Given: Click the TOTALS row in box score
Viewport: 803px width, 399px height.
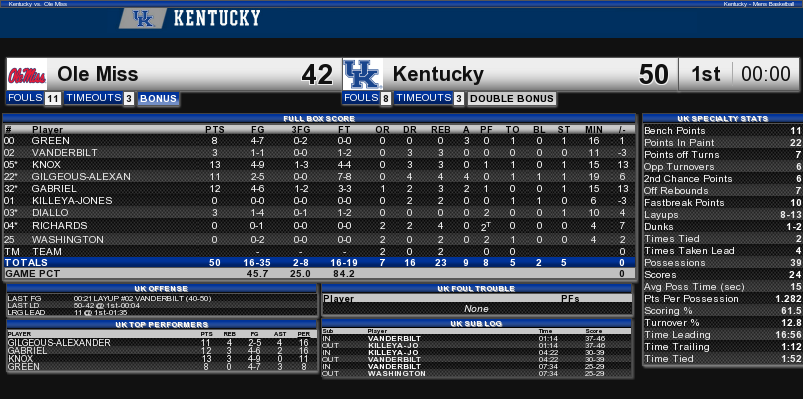Looking at the screenshot, I should (x=319, y=262).
